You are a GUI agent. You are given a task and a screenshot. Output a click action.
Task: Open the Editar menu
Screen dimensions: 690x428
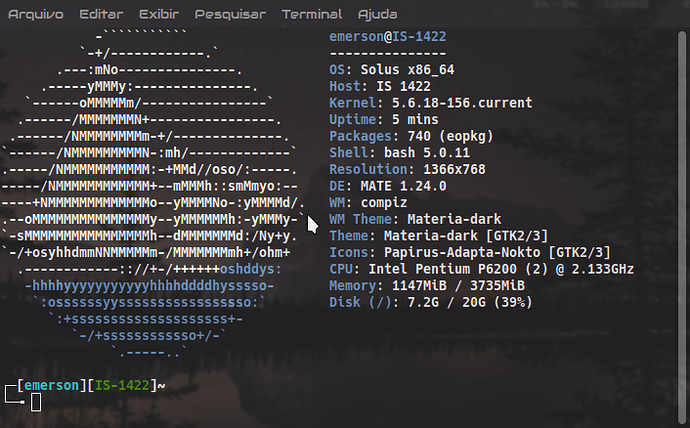101,15
